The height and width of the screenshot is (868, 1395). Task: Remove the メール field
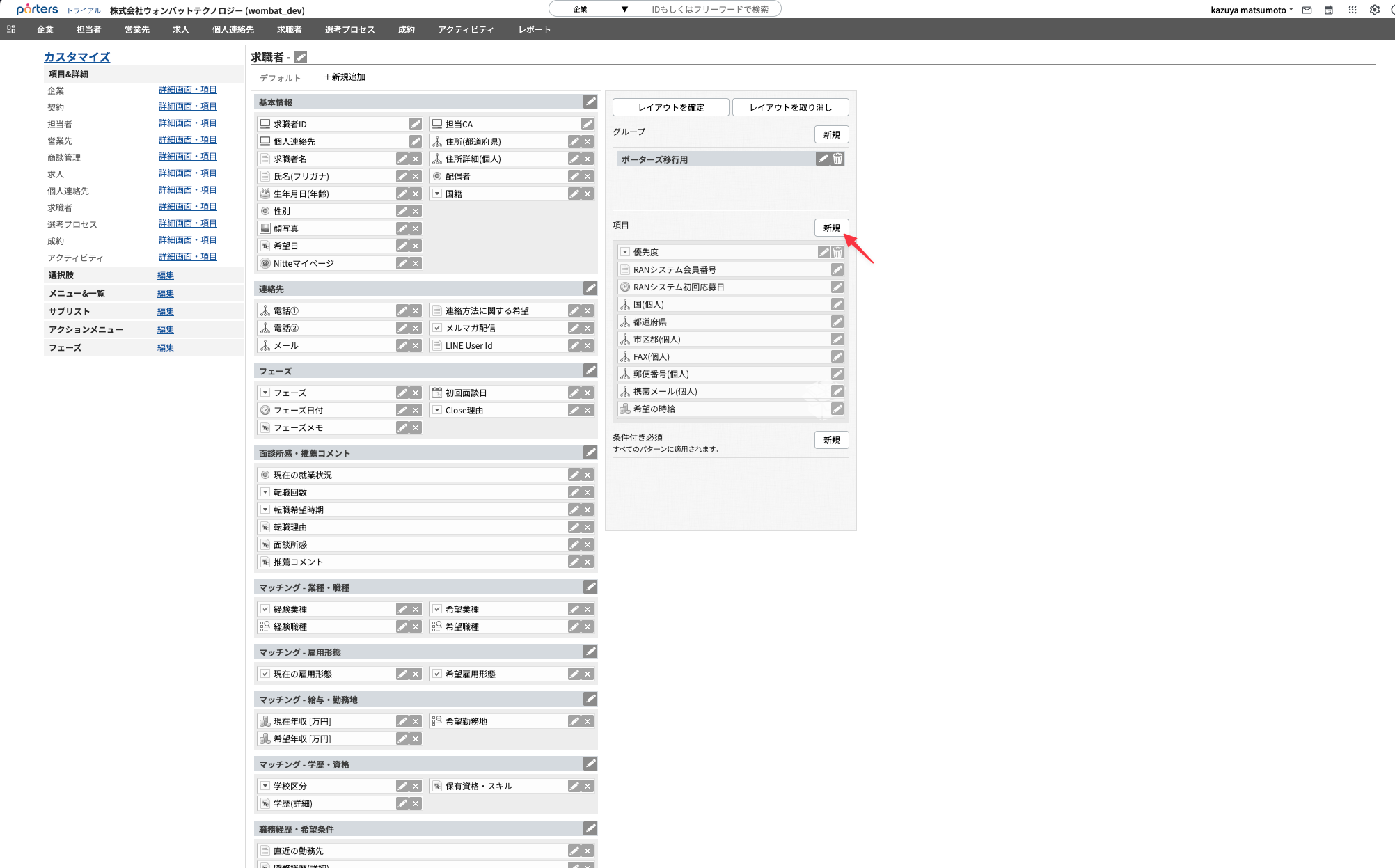click(416, 345)
